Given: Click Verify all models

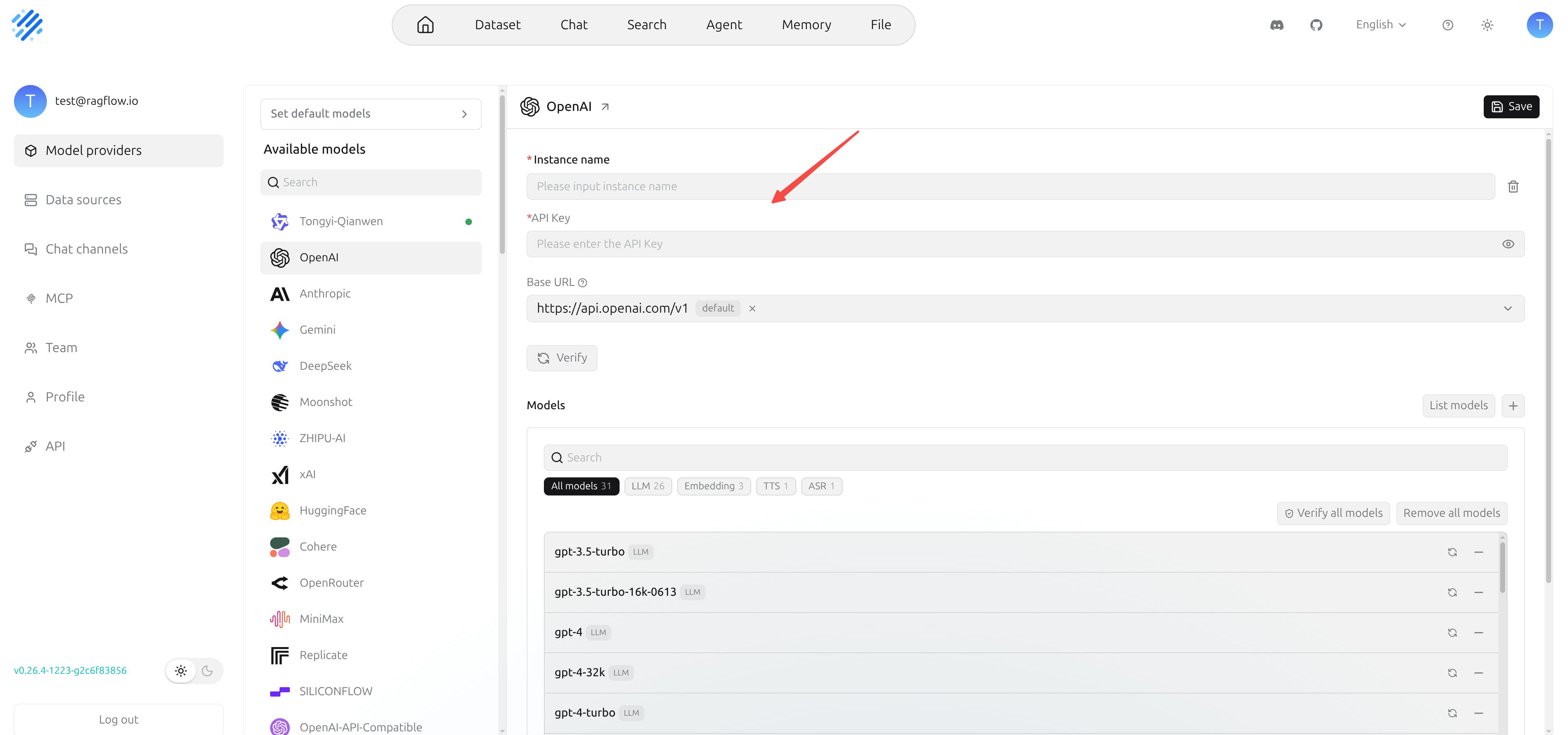Looking at the screenshot, I should coord(1333,514).
